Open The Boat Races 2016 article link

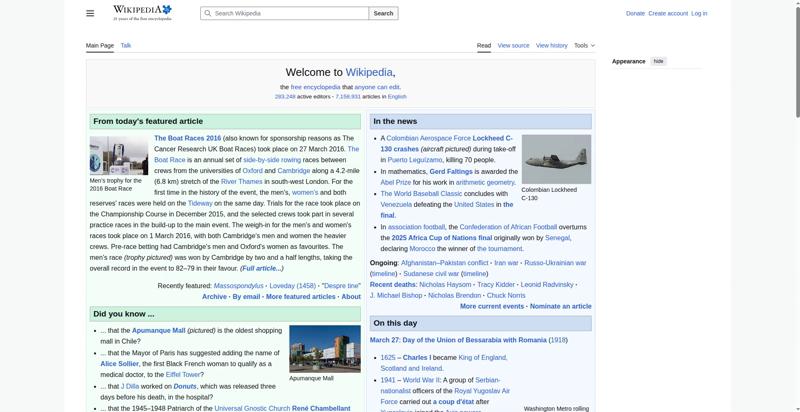(x=187, y=138)
